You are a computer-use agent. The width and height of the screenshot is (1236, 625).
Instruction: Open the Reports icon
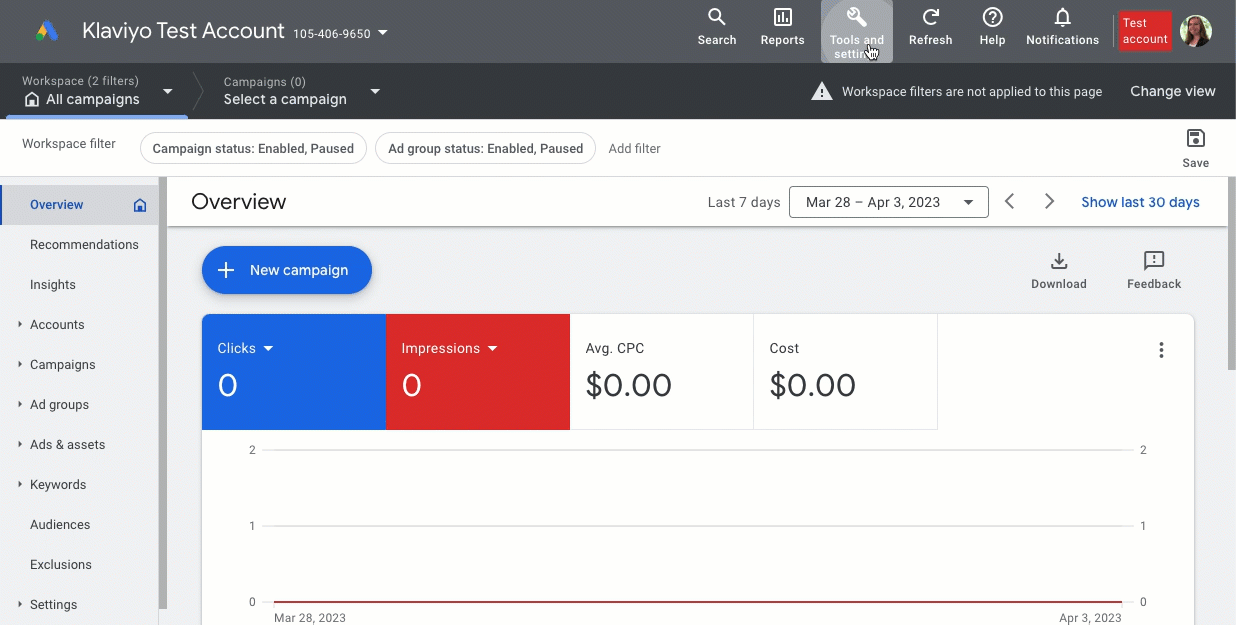point(782,30)
